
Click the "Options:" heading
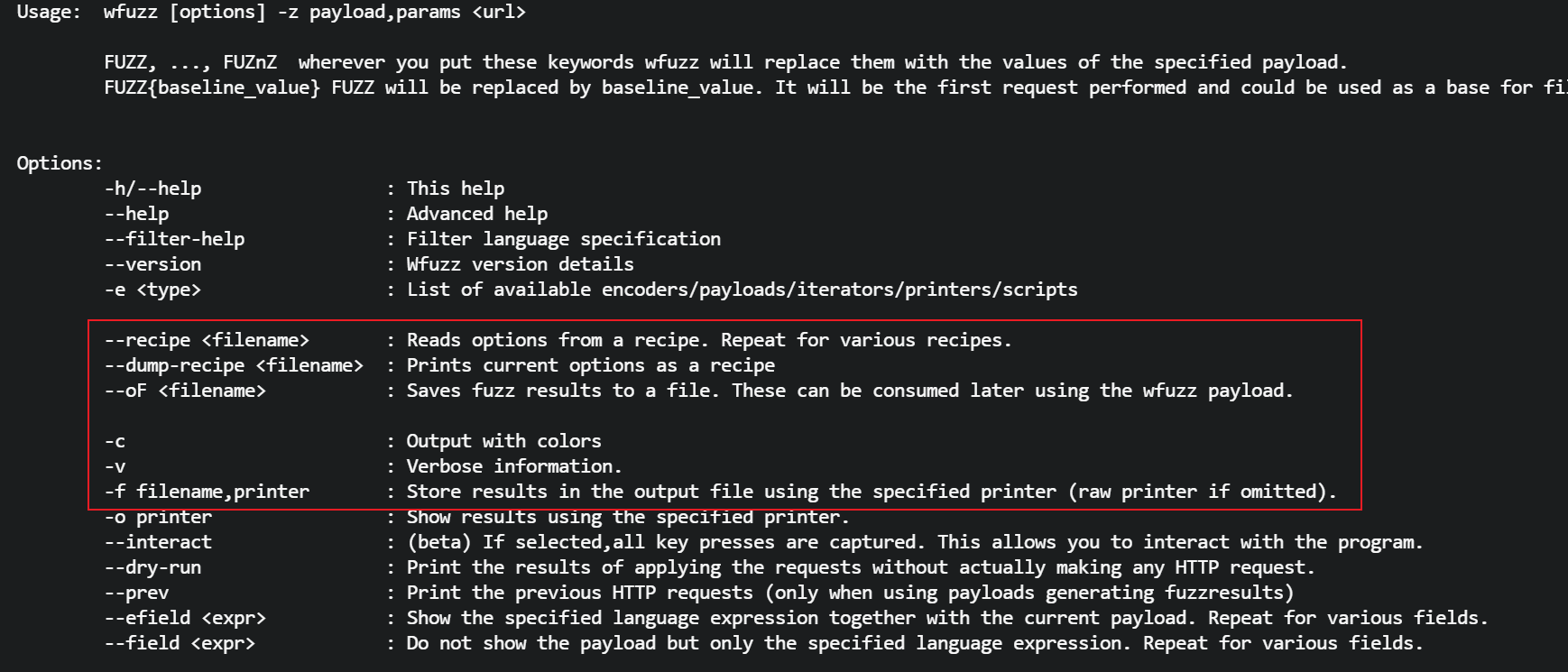(x=60, y=163)
